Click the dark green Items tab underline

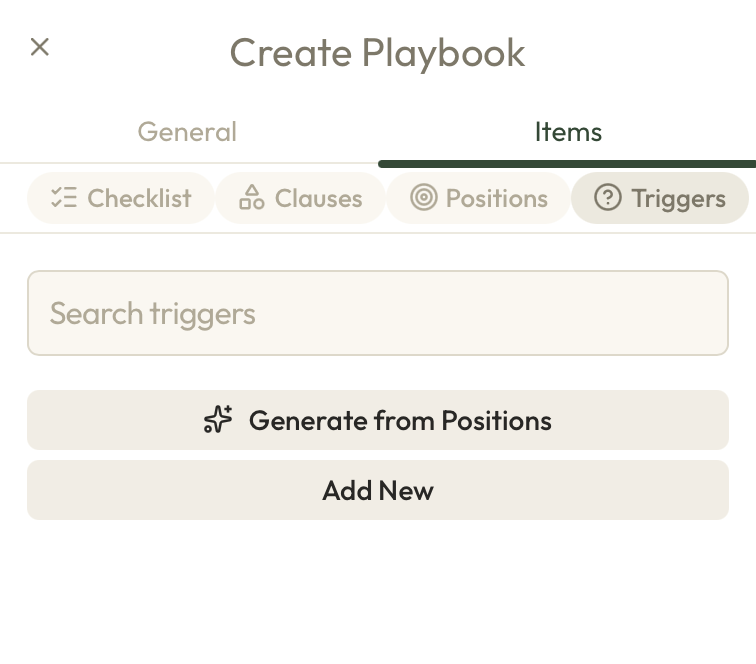[x=567, y=164]
